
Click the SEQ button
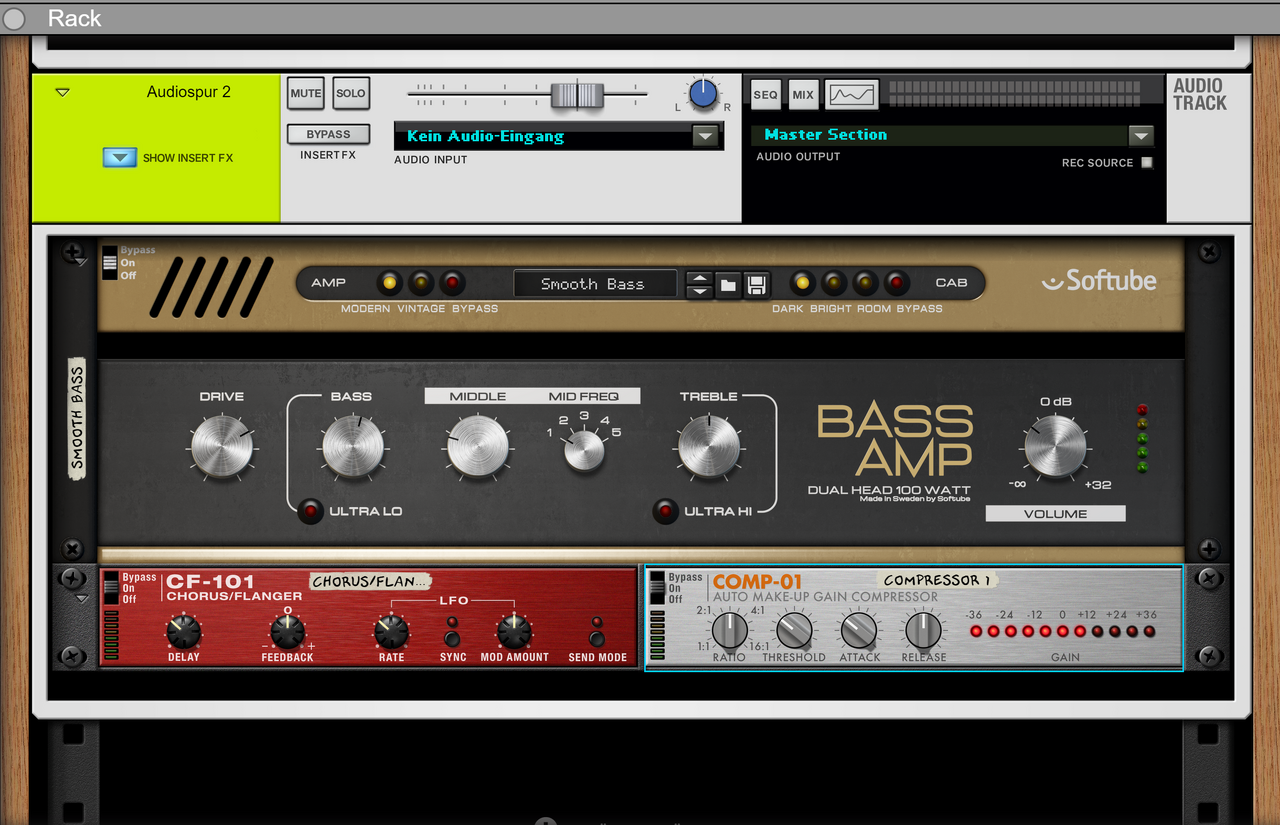(765, 95)
